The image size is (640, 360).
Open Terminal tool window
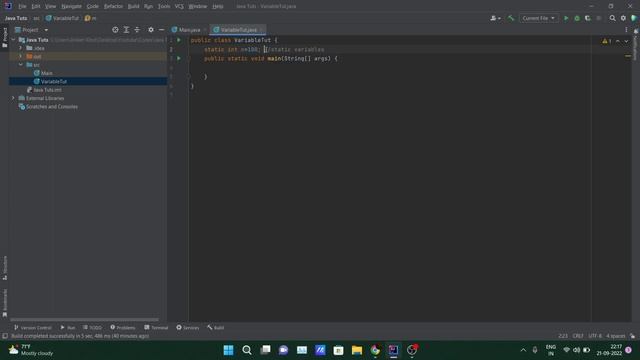[x=156, y=328]
